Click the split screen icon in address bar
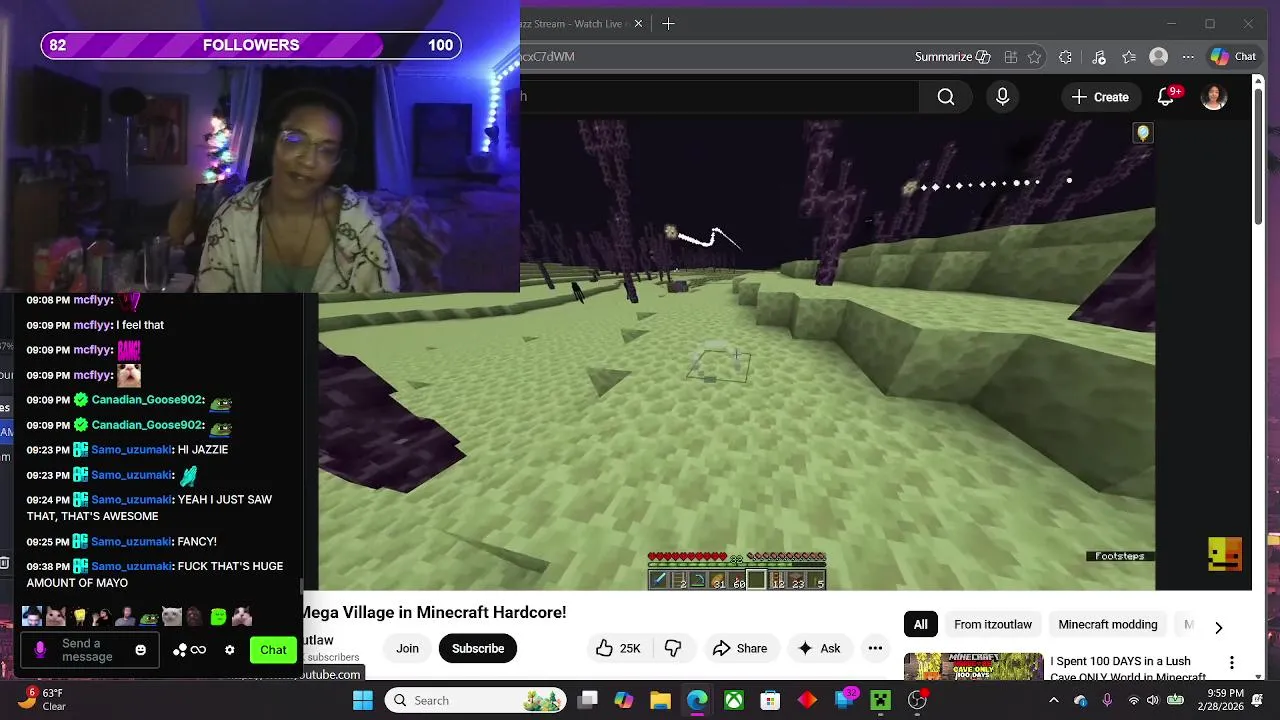Viewport: 1280px width, 720px height. 1011,57
